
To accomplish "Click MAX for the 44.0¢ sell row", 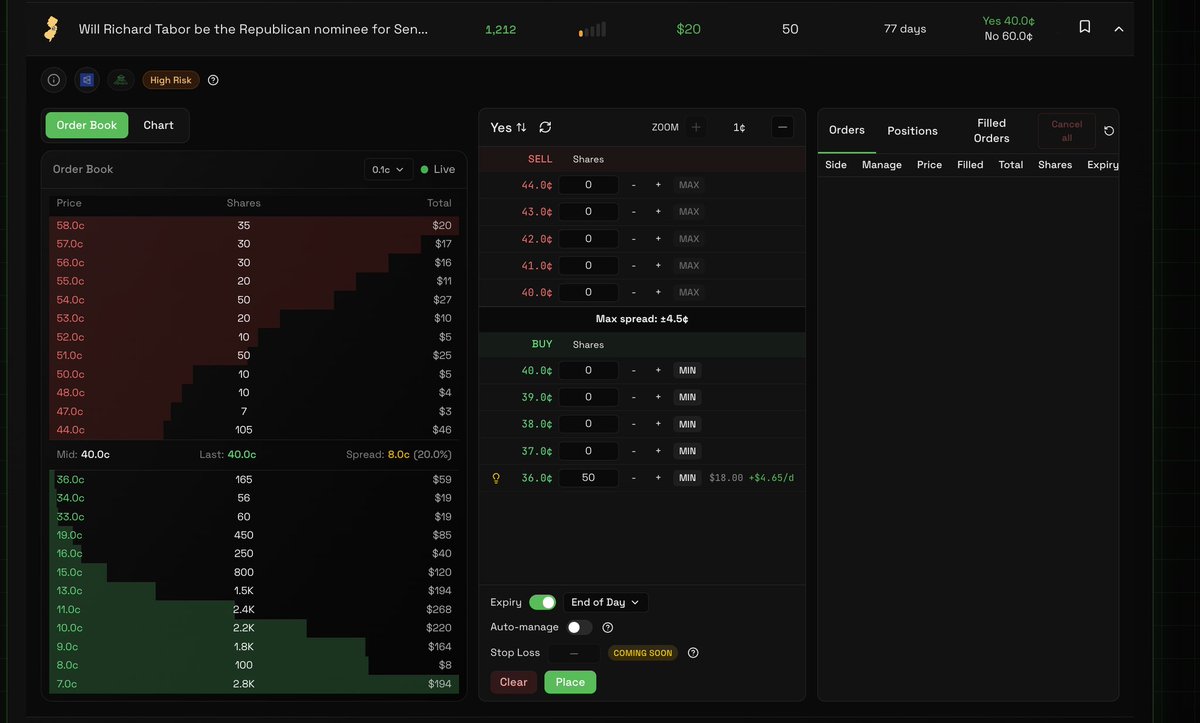I will (x=689, y=185).
